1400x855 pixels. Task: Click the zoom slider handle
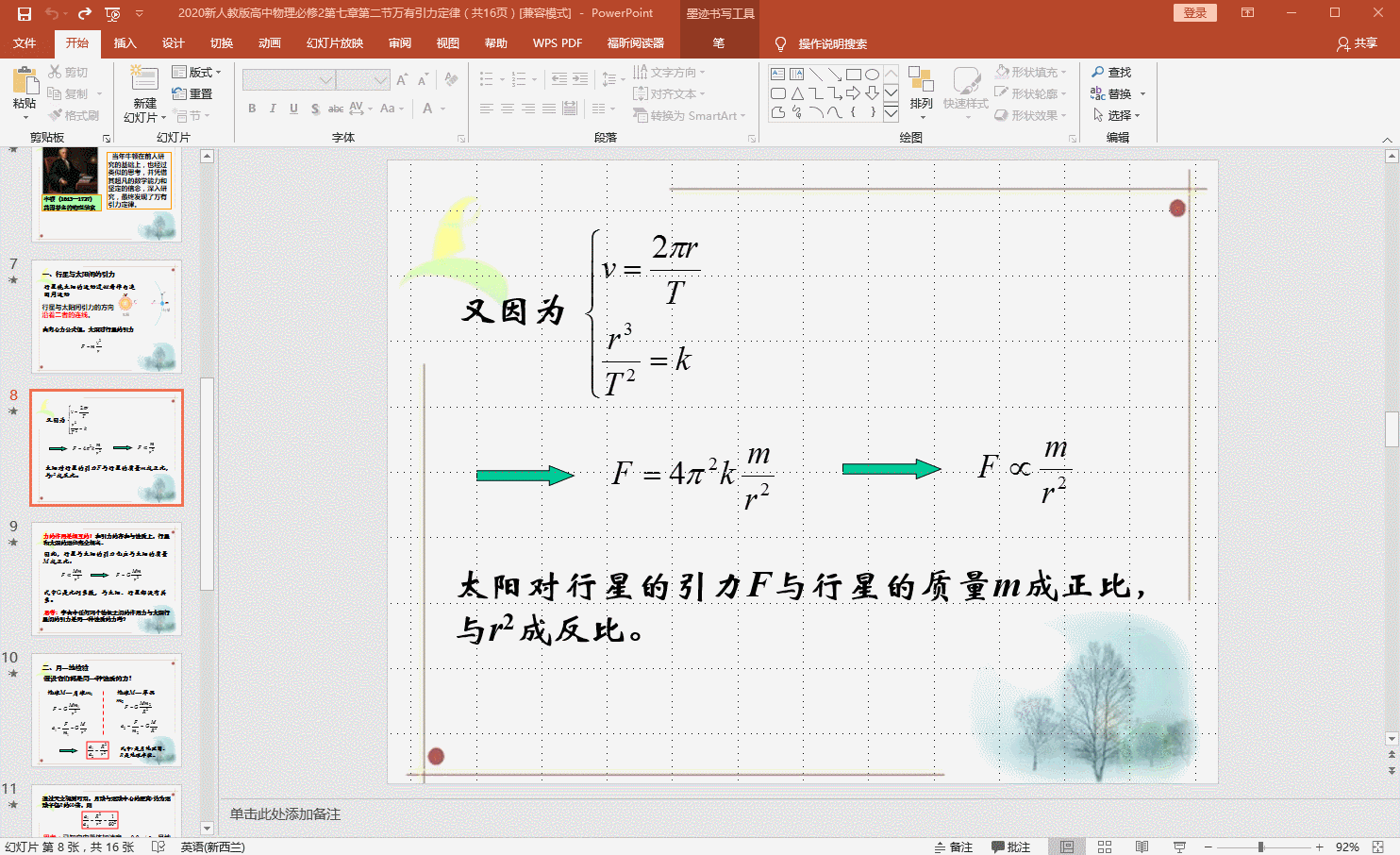click(x=1260, y=847)
